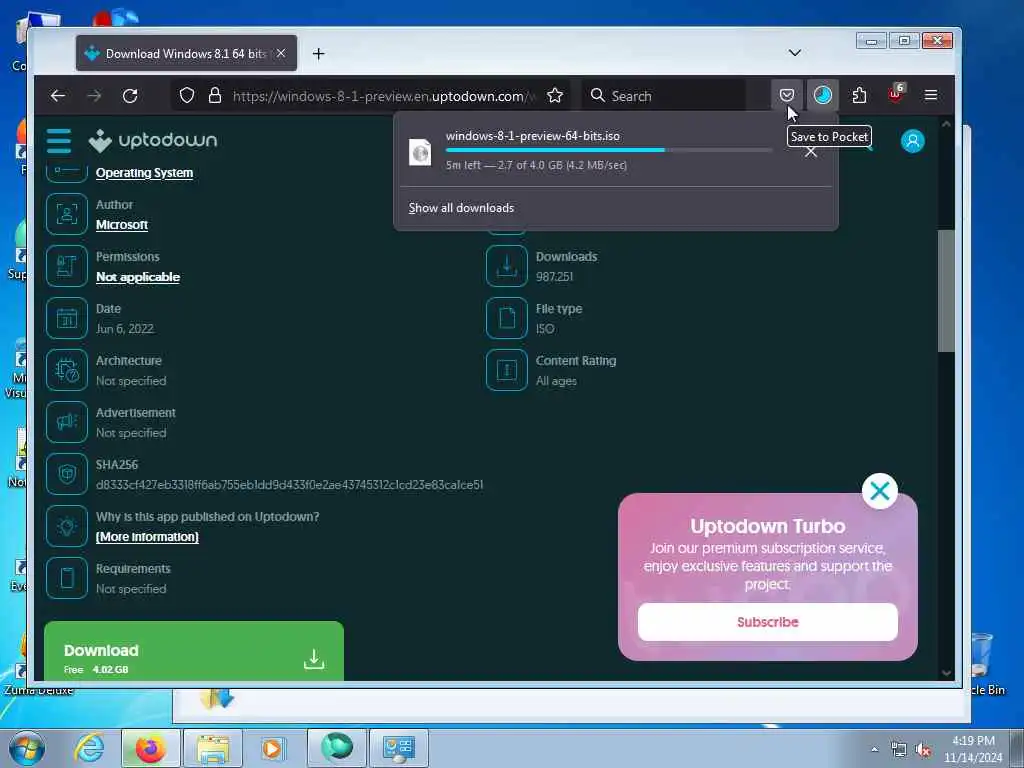
Task: Click the Downloads count icon
Action: pyautogui.click(x=507, y=266)
